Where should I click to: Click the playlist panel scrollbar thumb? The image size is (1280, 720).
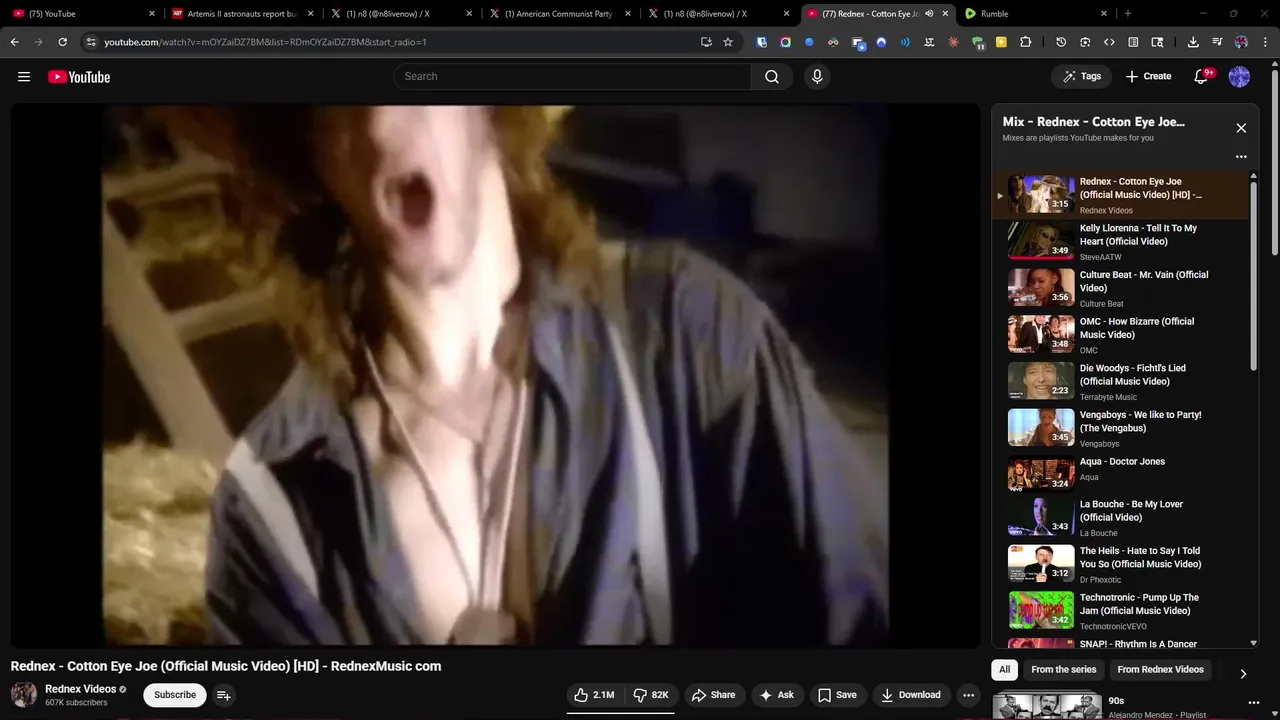(1254, 277)
